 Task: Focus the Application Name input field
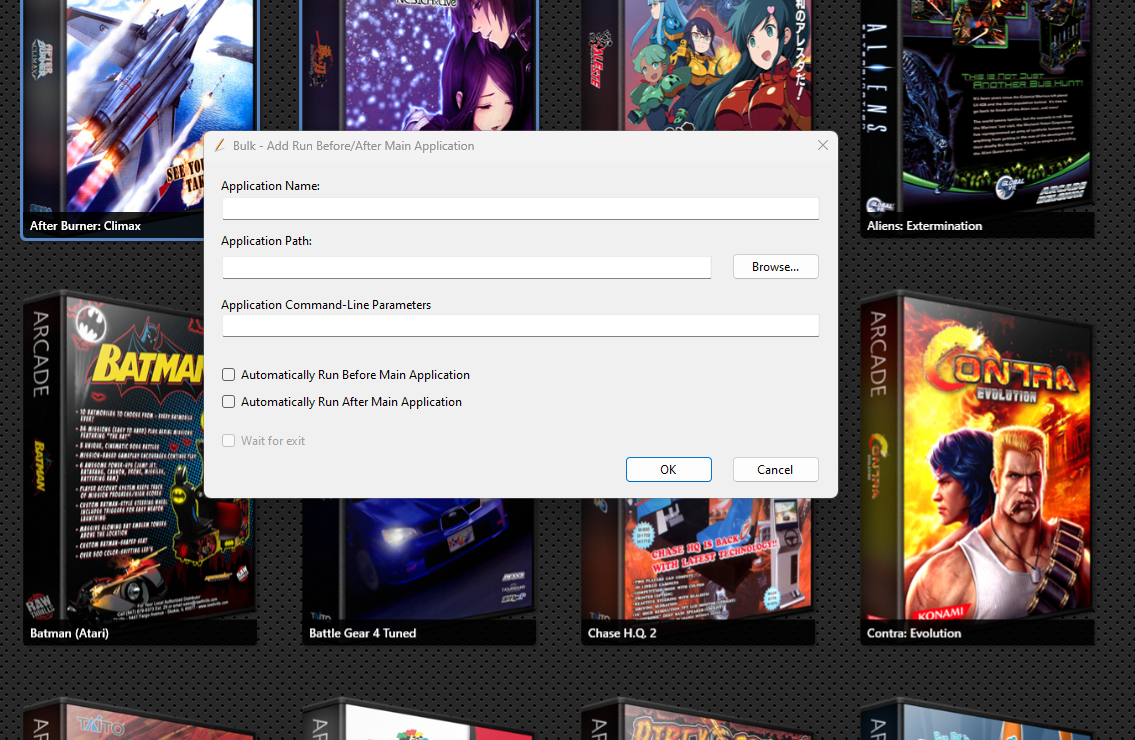520,209
